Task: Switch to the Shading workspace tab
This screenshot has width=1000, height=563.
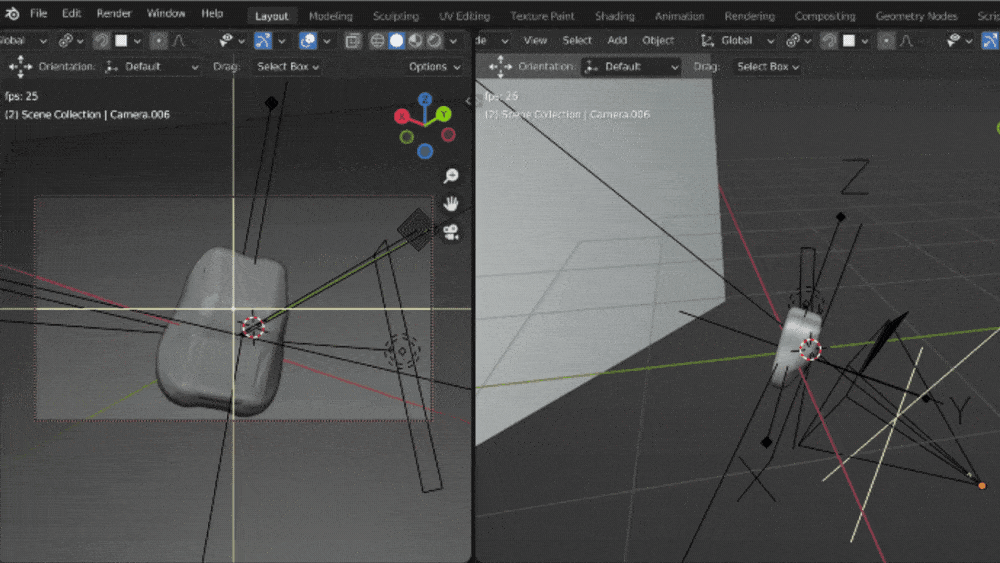Action: [x=615, y=16]
